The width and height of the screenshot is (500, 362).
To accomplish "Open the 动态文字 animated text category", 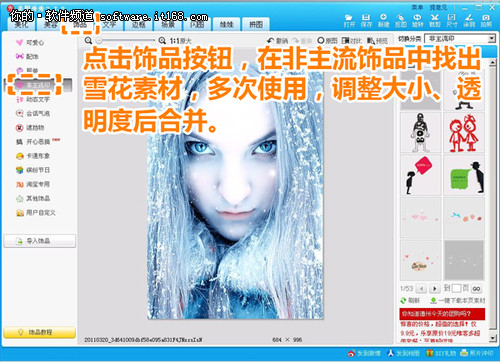I will [33, 99].
